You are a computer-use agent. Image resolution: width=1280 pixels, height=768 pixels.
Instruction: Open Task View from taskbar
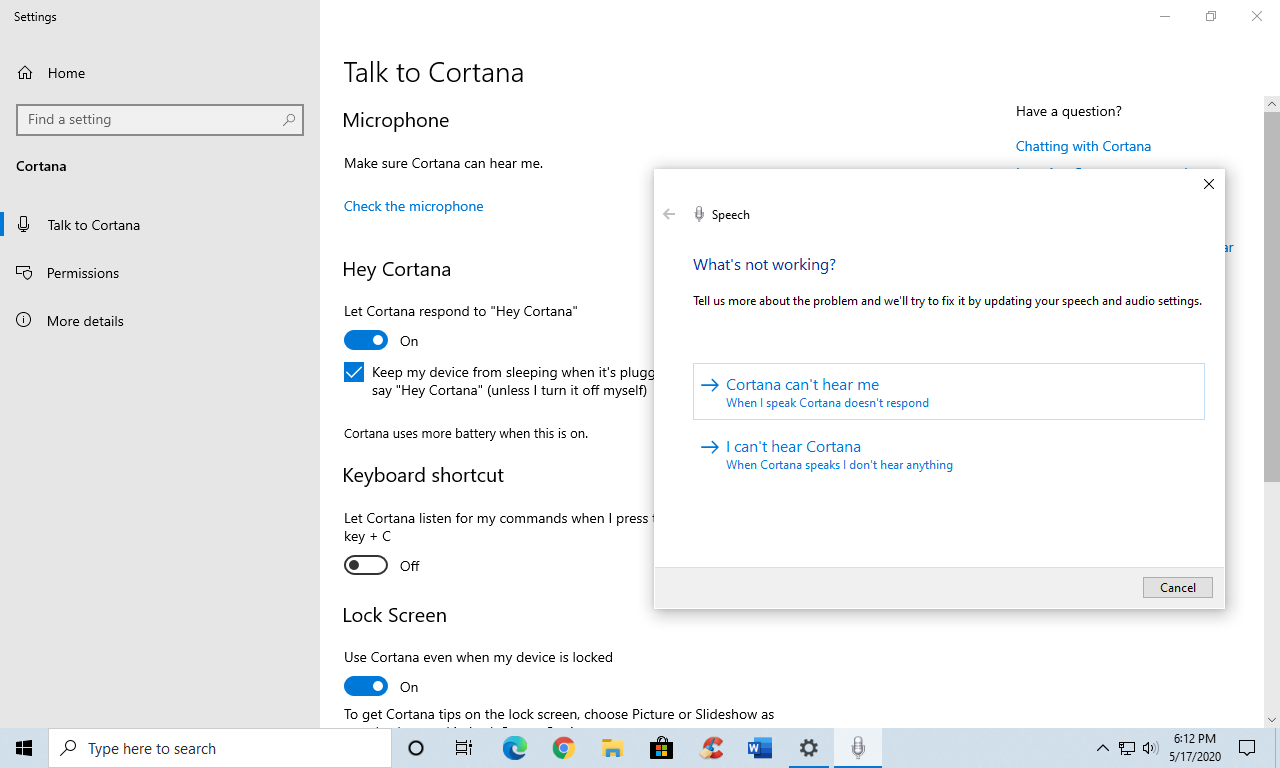pos(464,748)
